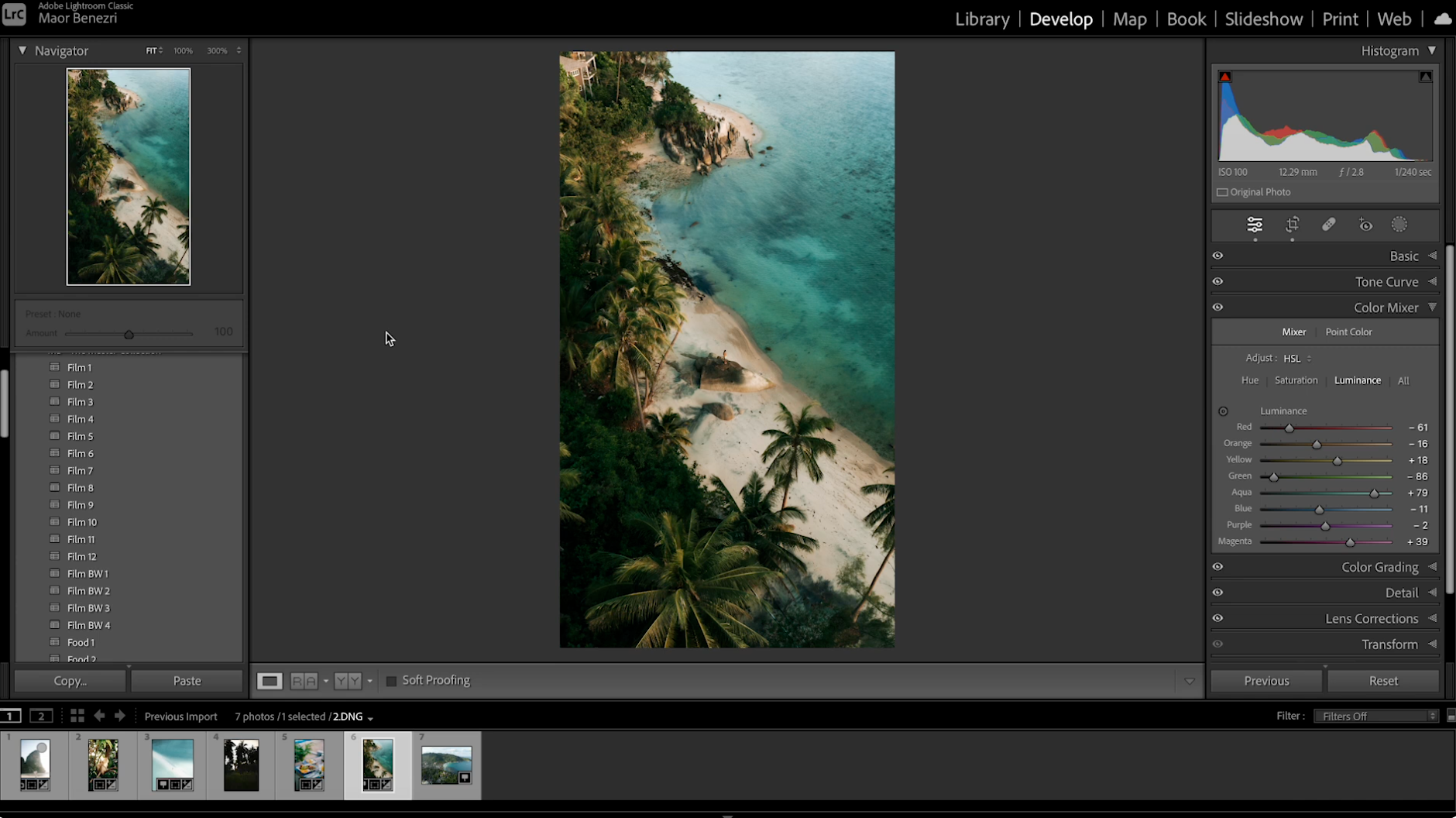Select the Film 7 preset

coord(80,470)
